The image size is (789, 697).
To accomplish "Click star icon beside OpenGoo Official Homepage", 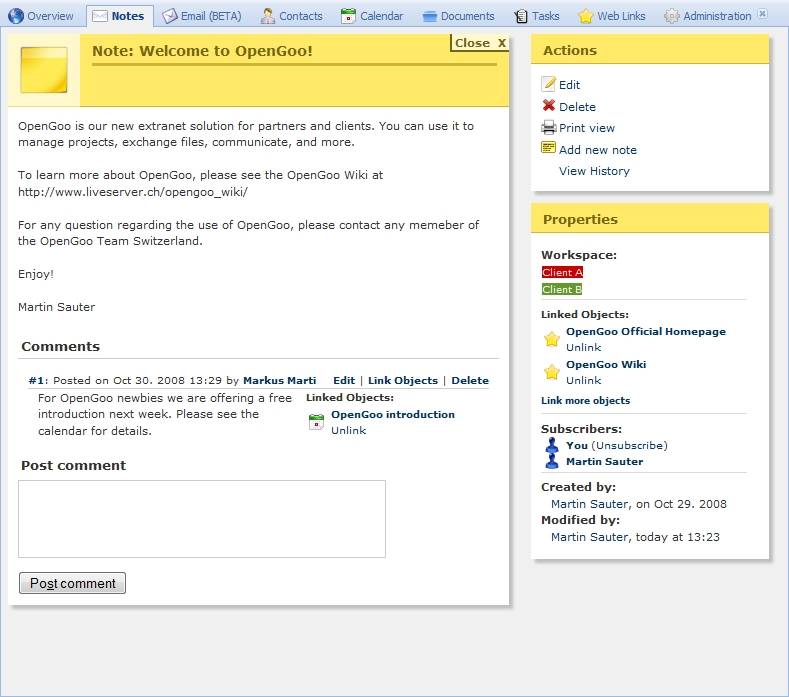I will (x=551, y=339).
